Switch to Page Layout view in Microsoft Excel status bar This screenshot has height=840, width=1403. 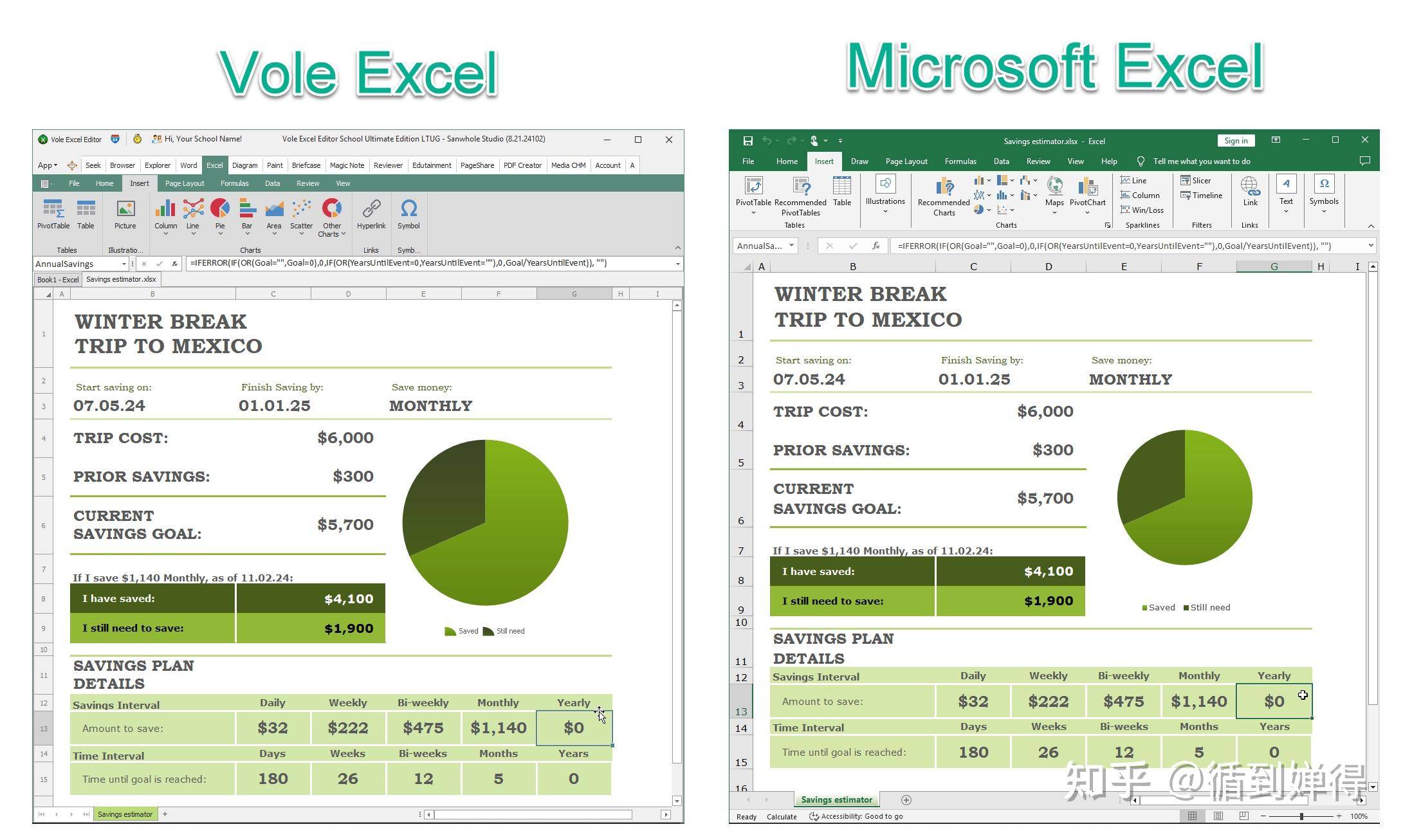coord(1218,816)
